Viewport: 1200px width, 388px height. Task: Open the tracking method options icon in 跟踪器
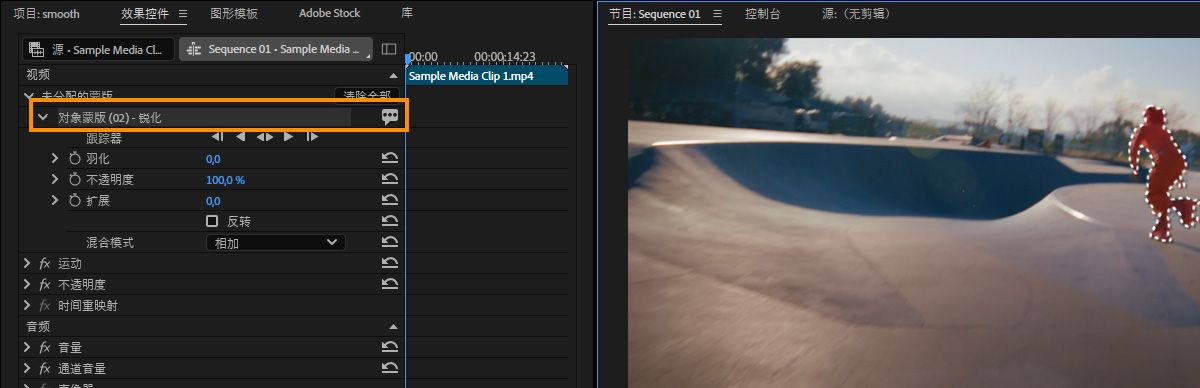pos(264,137)
